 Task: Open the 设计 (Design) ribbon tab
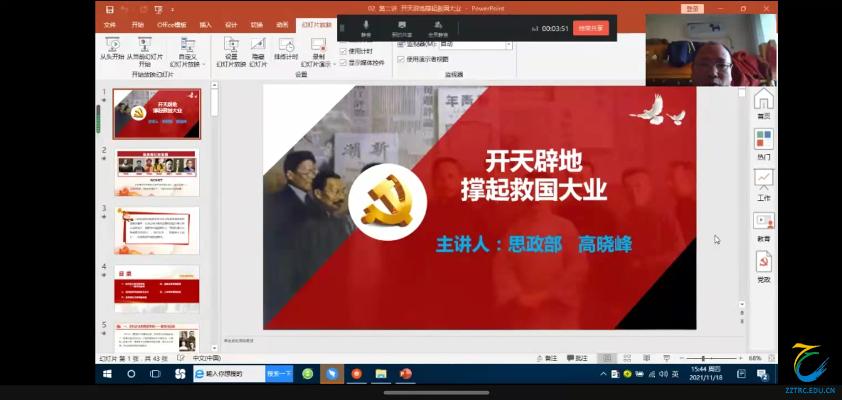pos(231,24)
